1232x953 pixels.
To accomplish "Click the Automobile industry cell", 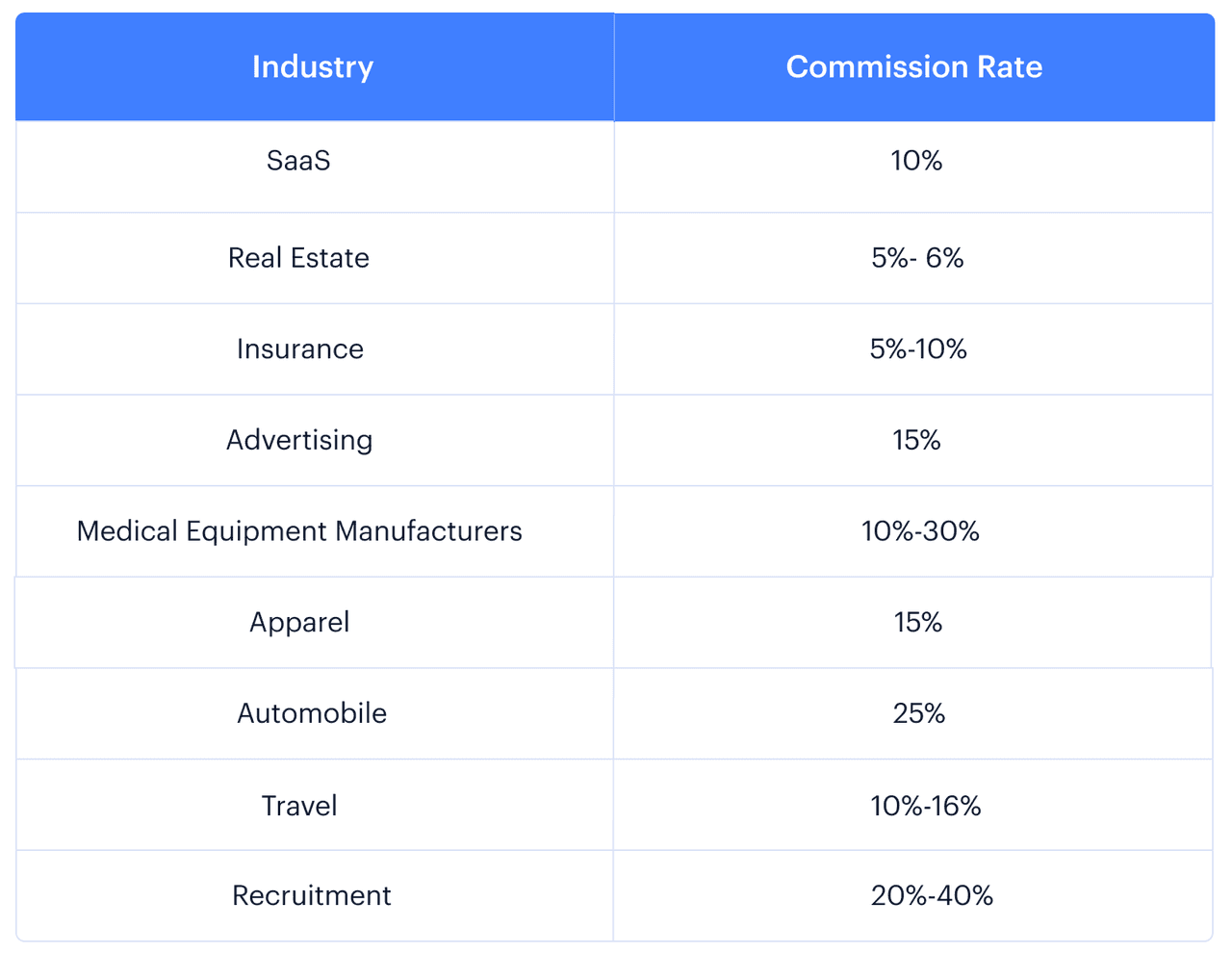I will pos(312,713).
